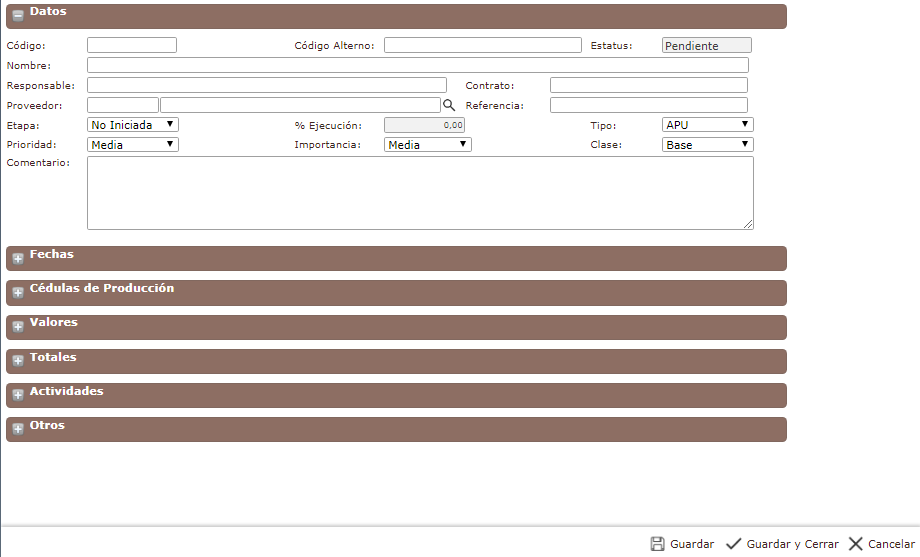The height and width of the screenshot is (557, 920).
Task: Click the Responsable input field
Action: pyautogui.click(x=267, y=85)
